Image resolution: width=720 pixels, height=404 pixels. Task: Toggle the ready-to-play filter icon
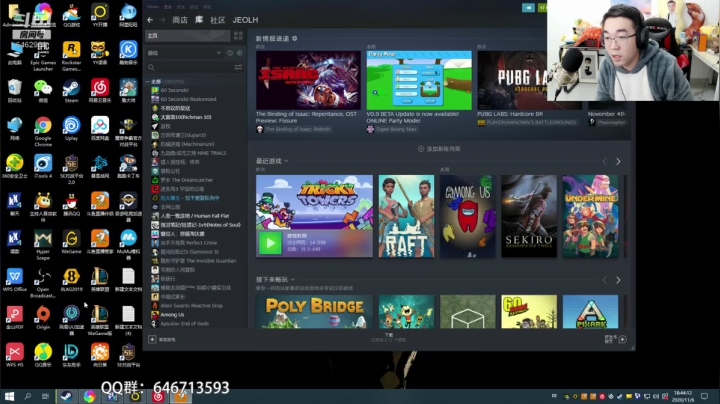tap(240, 53)
